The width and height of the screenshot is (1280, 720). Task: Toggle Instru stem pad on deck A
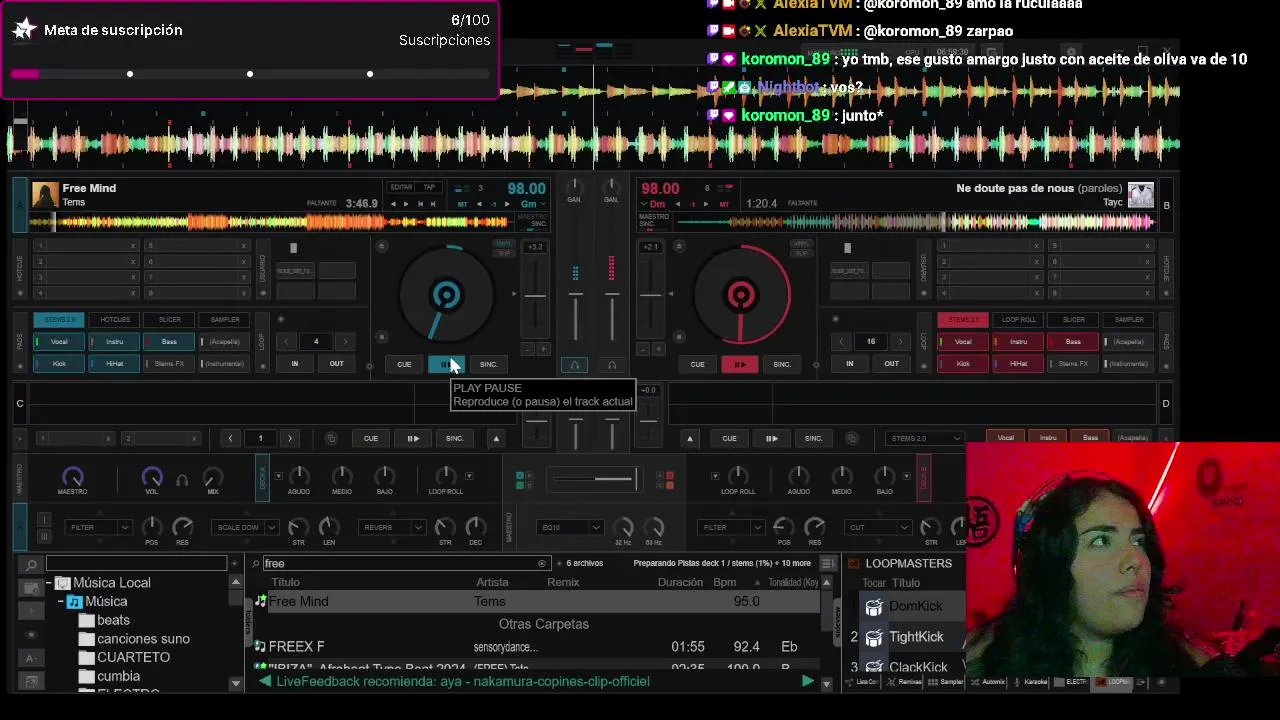click(x=114, y=342)
